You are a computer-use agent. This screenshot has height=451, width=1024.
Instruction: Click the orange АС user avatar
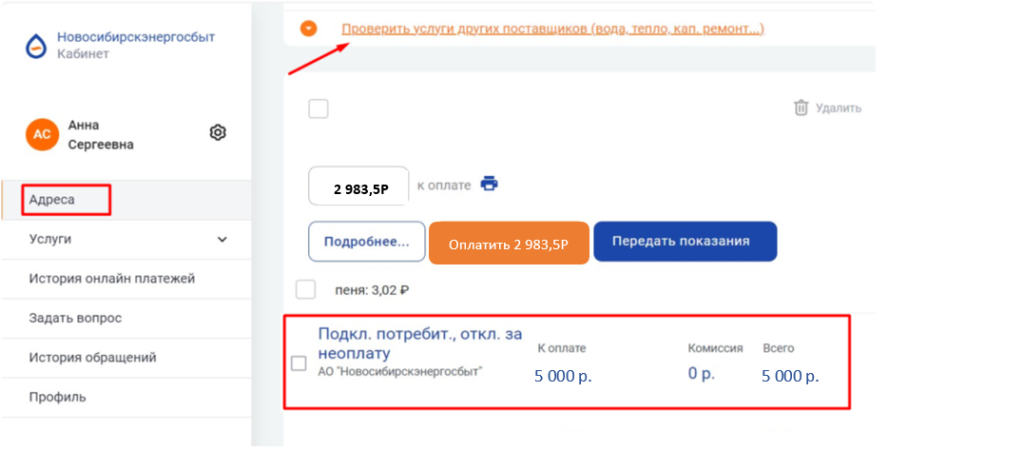42,134
